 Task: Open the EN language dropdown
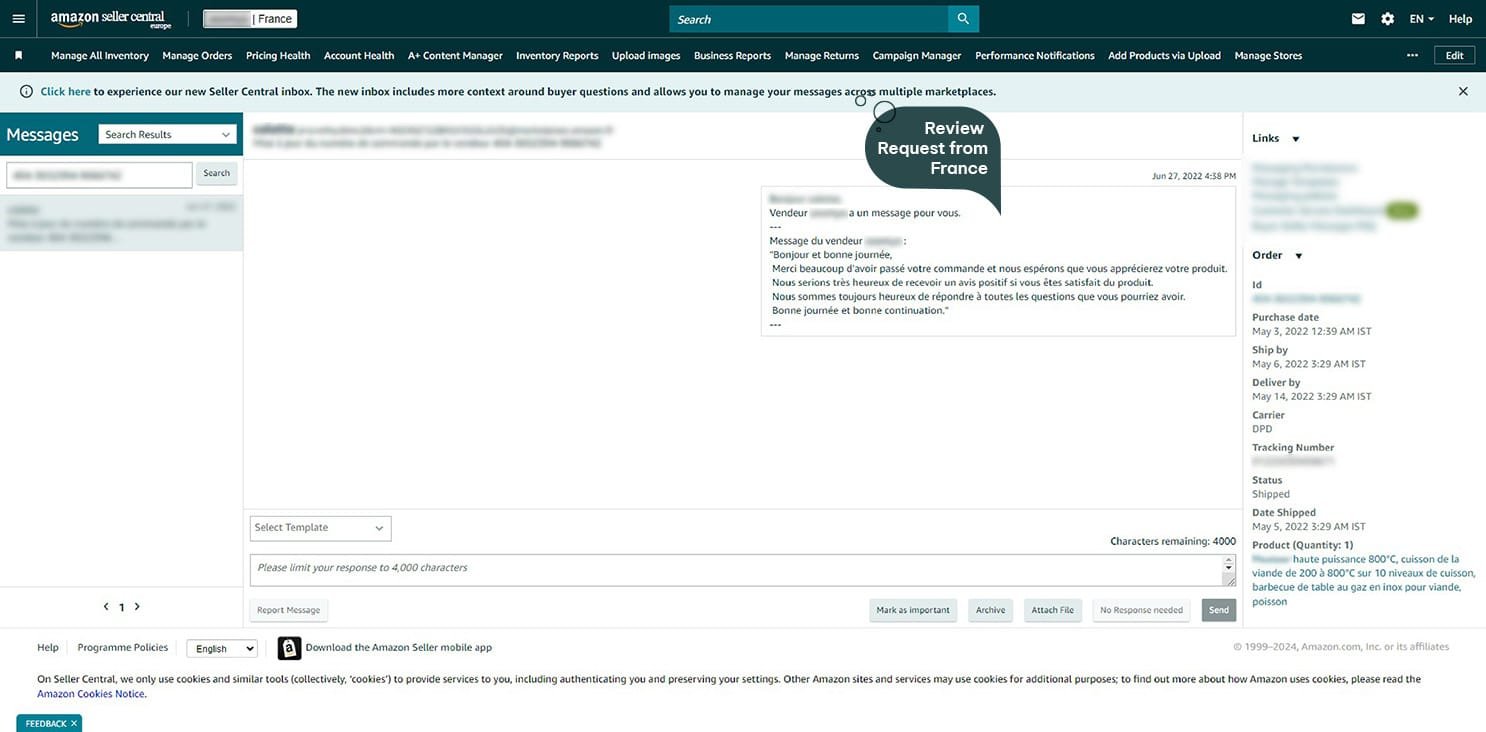tap(1421, 19)
